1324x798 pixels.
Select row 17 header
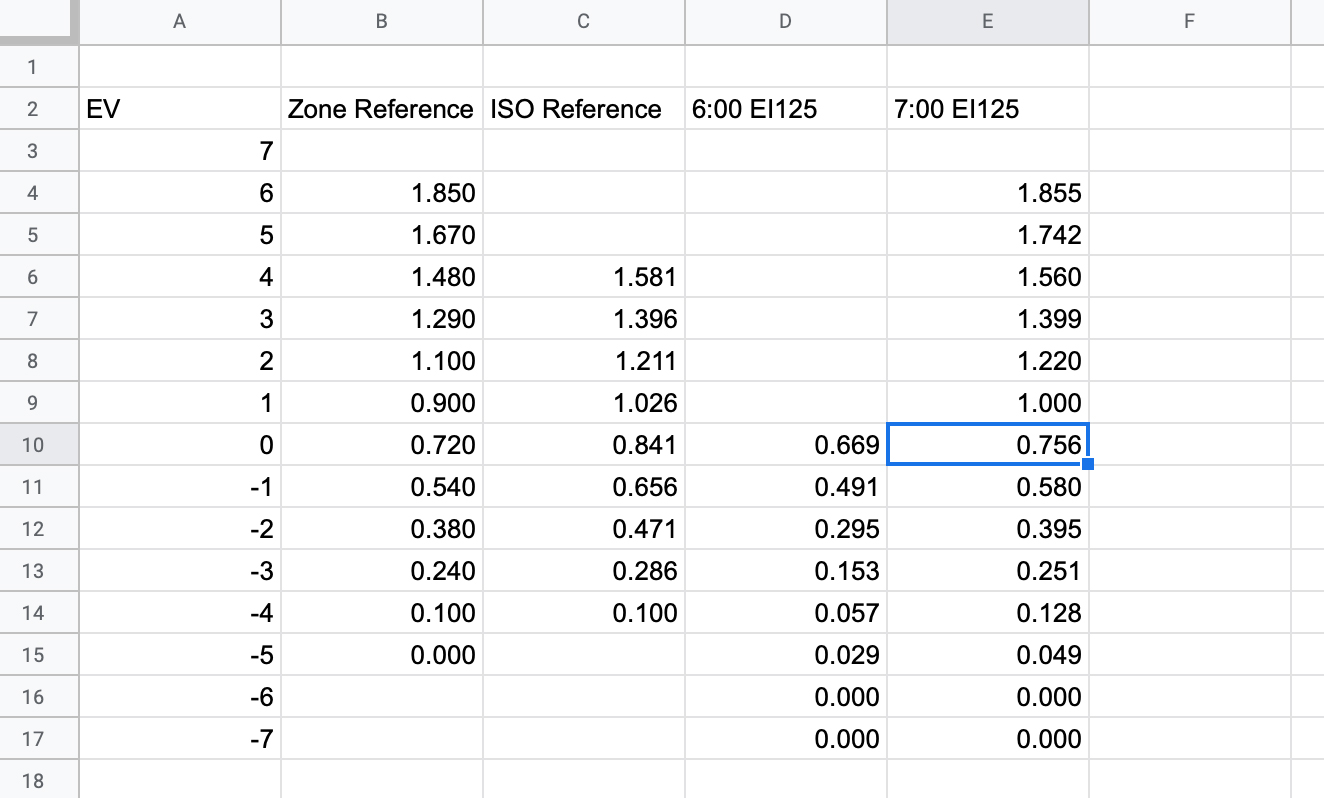33,739
